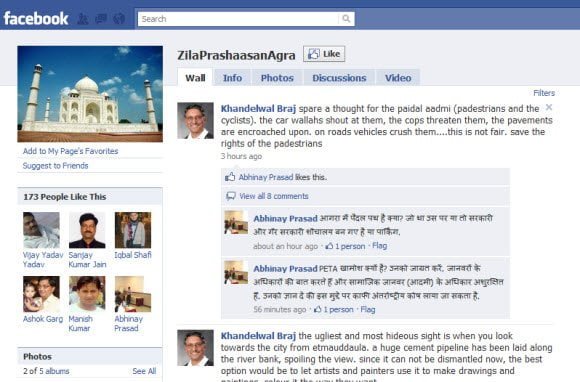Open Sanjay Kumar Jain's profile thumbnail
This screenshot has width=580, height=382.
(x=87, y=230)
